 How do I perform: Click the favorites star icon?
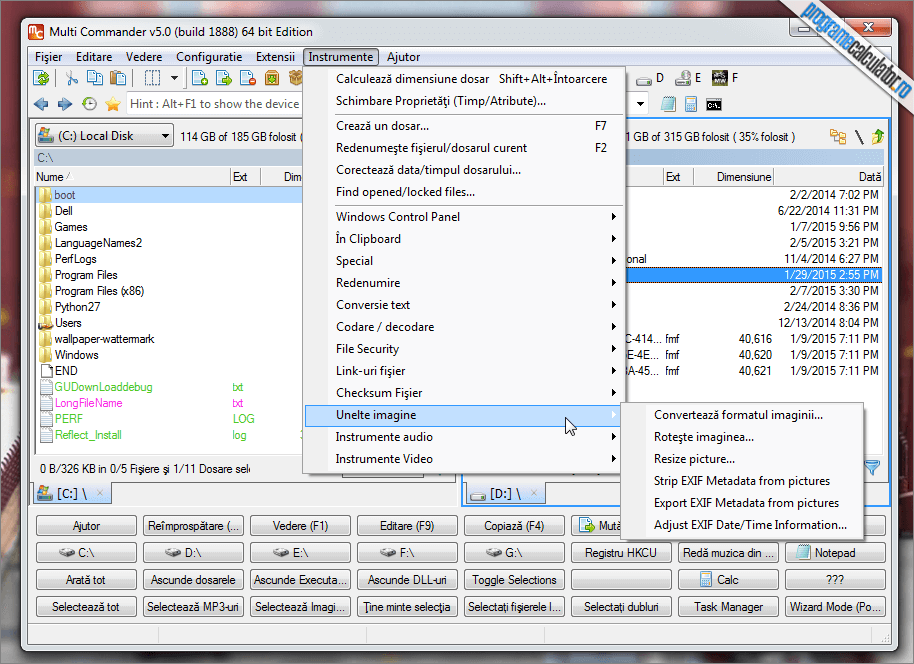click(113, 104)
